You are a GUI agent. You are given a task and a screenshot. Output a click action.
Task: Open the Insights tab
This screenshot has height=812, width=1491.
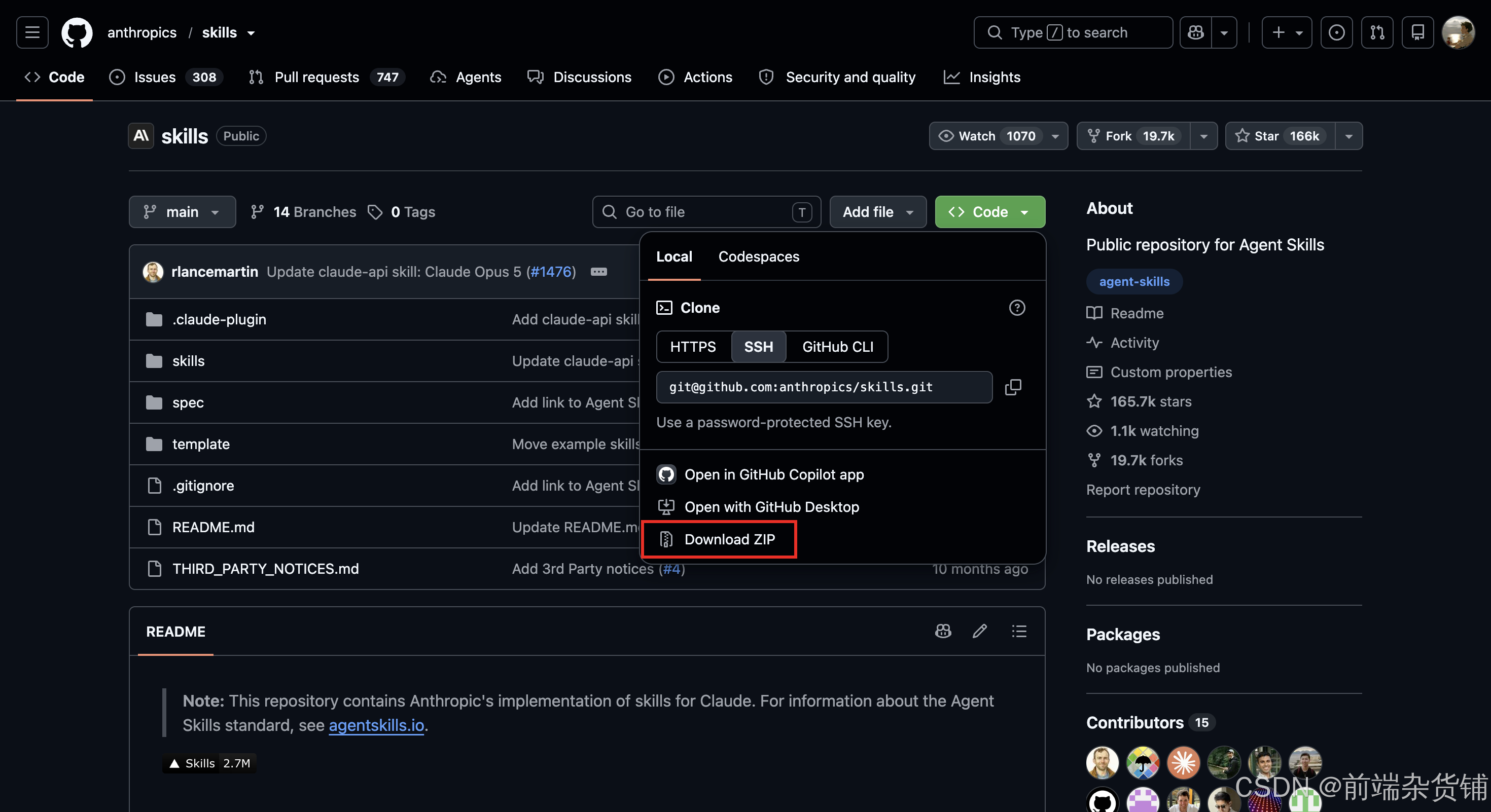[x=982, y=77]
